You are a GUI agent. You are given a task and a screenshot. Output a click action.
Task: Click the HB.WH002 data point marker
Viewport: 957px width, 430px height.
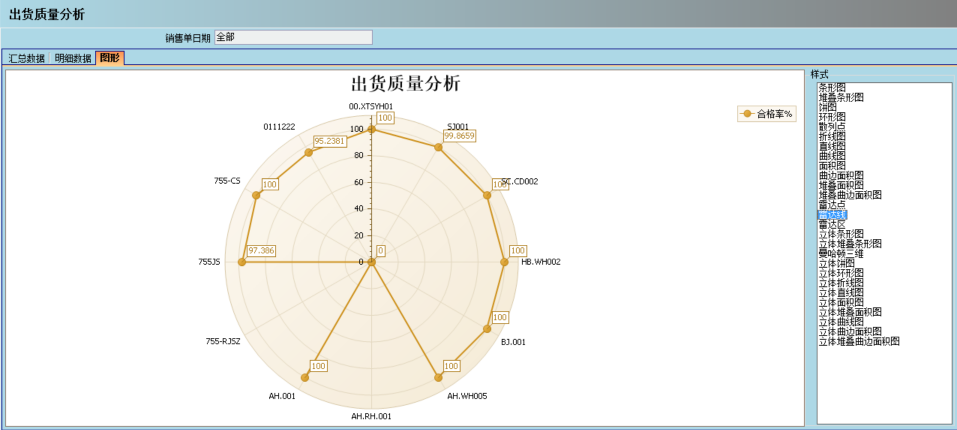(x=505, y=262)
